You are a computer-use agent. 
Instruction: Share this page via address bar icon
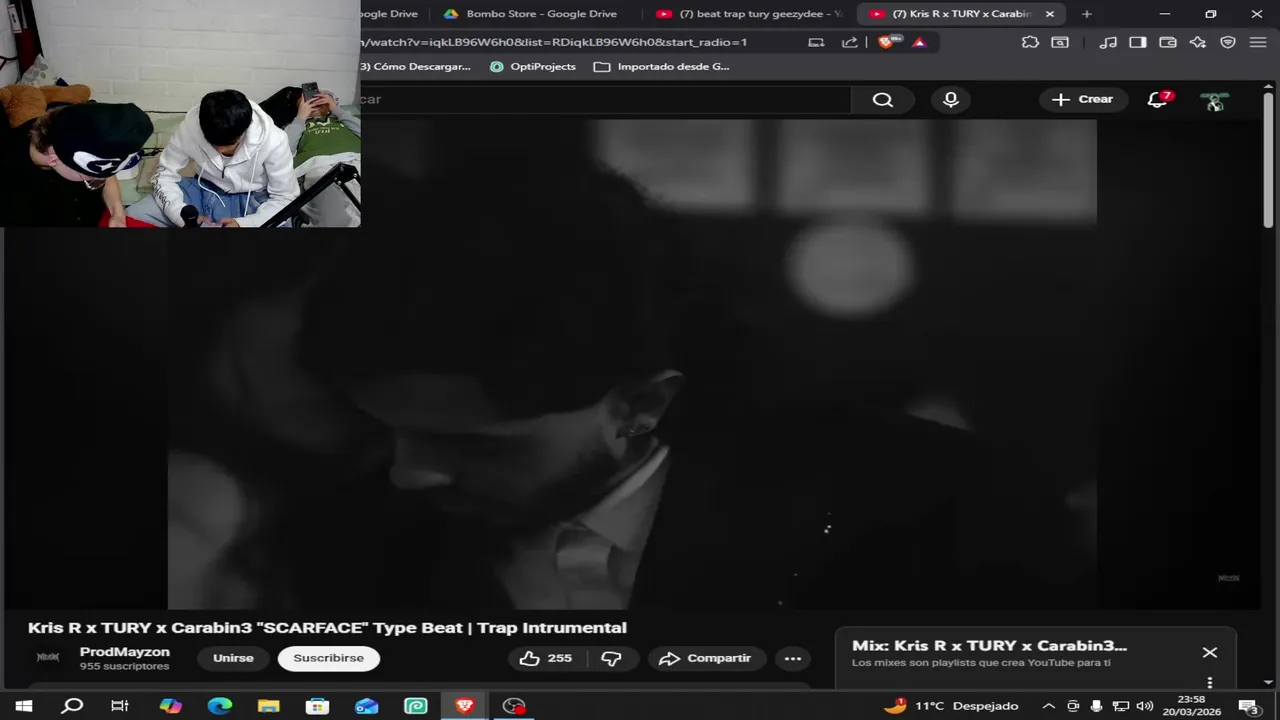(850, 42)
